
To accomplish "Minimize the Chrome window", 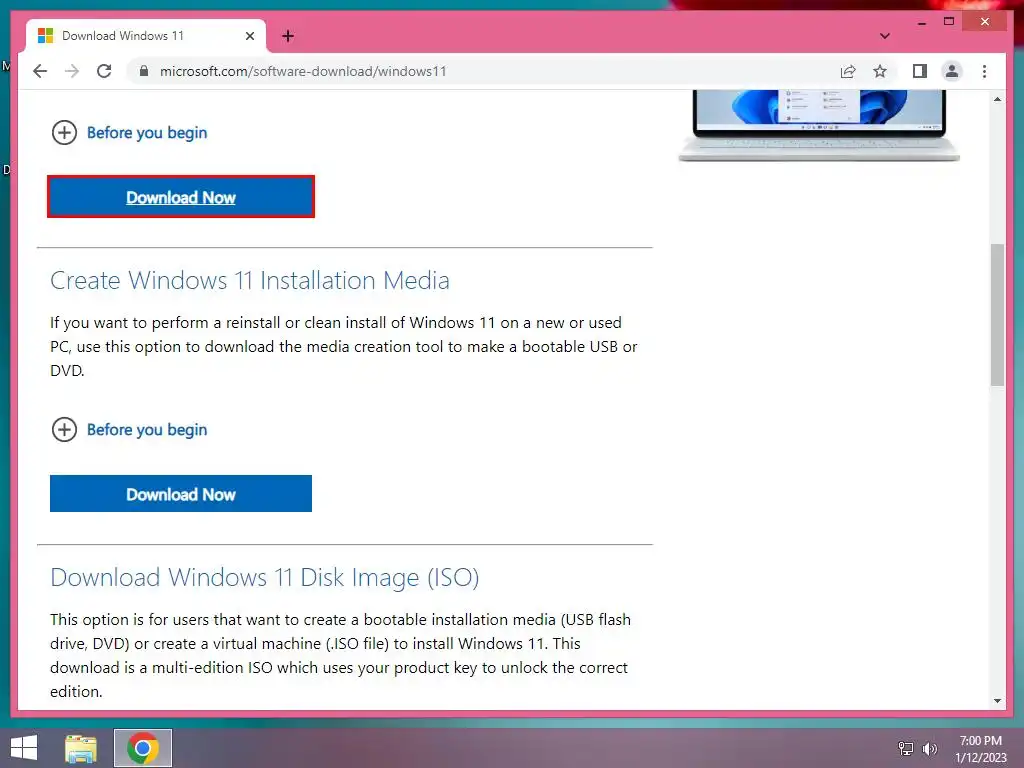I will (x=921, y=22).
